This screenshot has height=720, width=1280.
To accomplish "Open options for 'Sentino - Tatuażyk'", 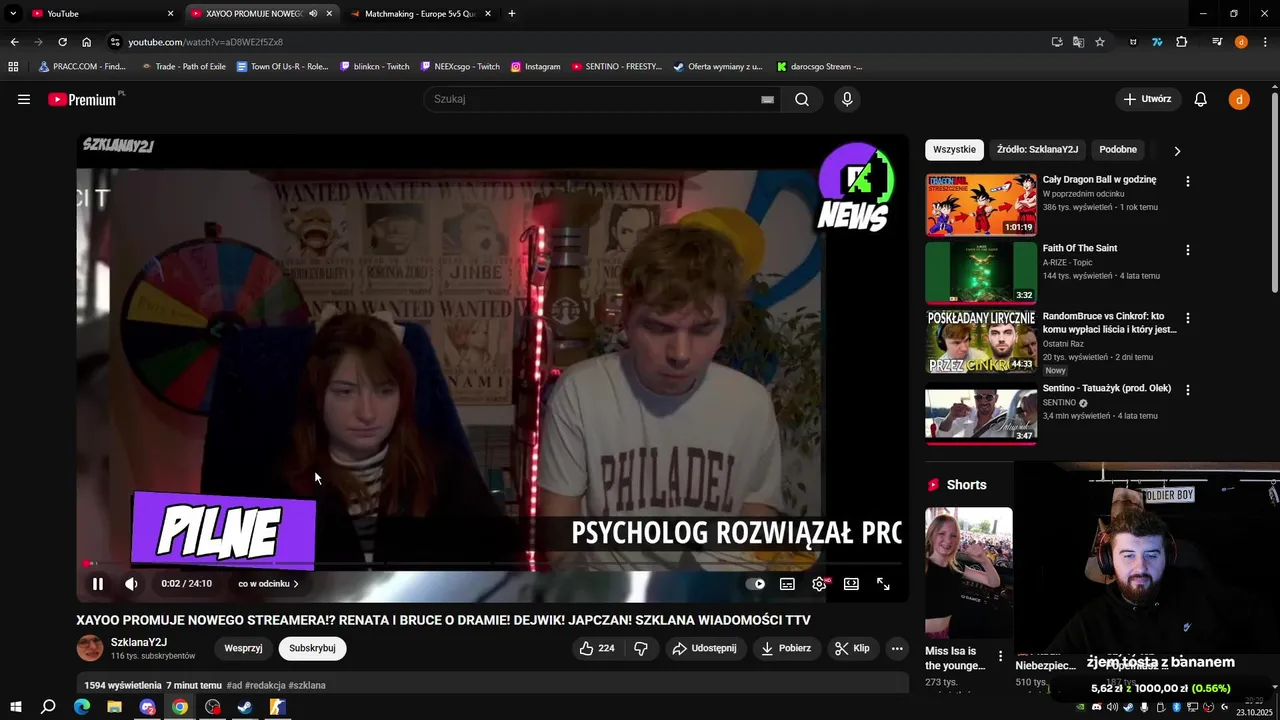I will (1188, 390).
